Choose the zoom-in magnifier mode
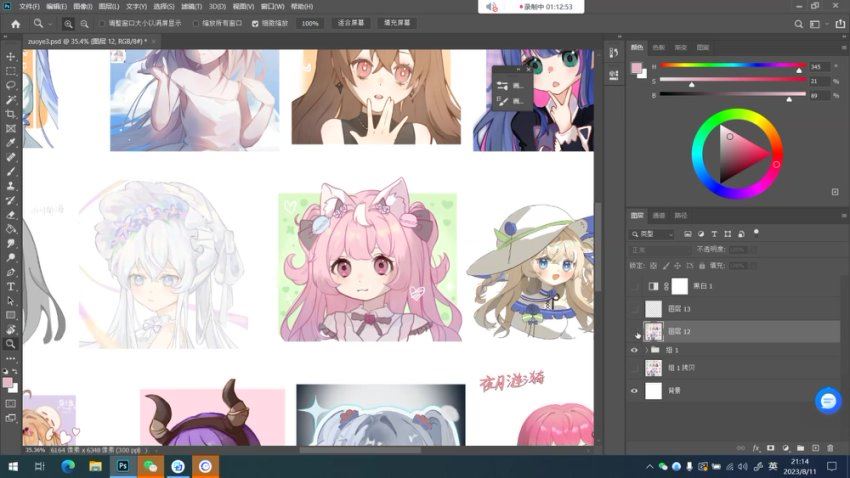The image size is (850, 478). pyautogui.click(x=68, y=24)
